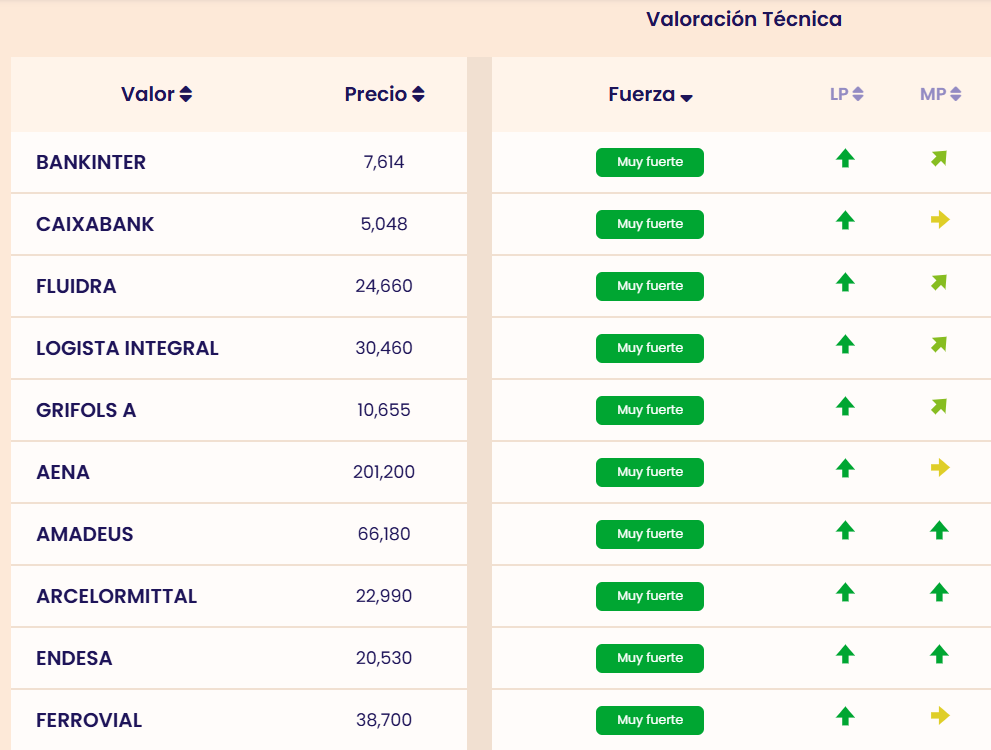Click Caixabank's Muy fuerte badge
The image size is (991, 750).
pyautogui.click(x=650, y=224)
